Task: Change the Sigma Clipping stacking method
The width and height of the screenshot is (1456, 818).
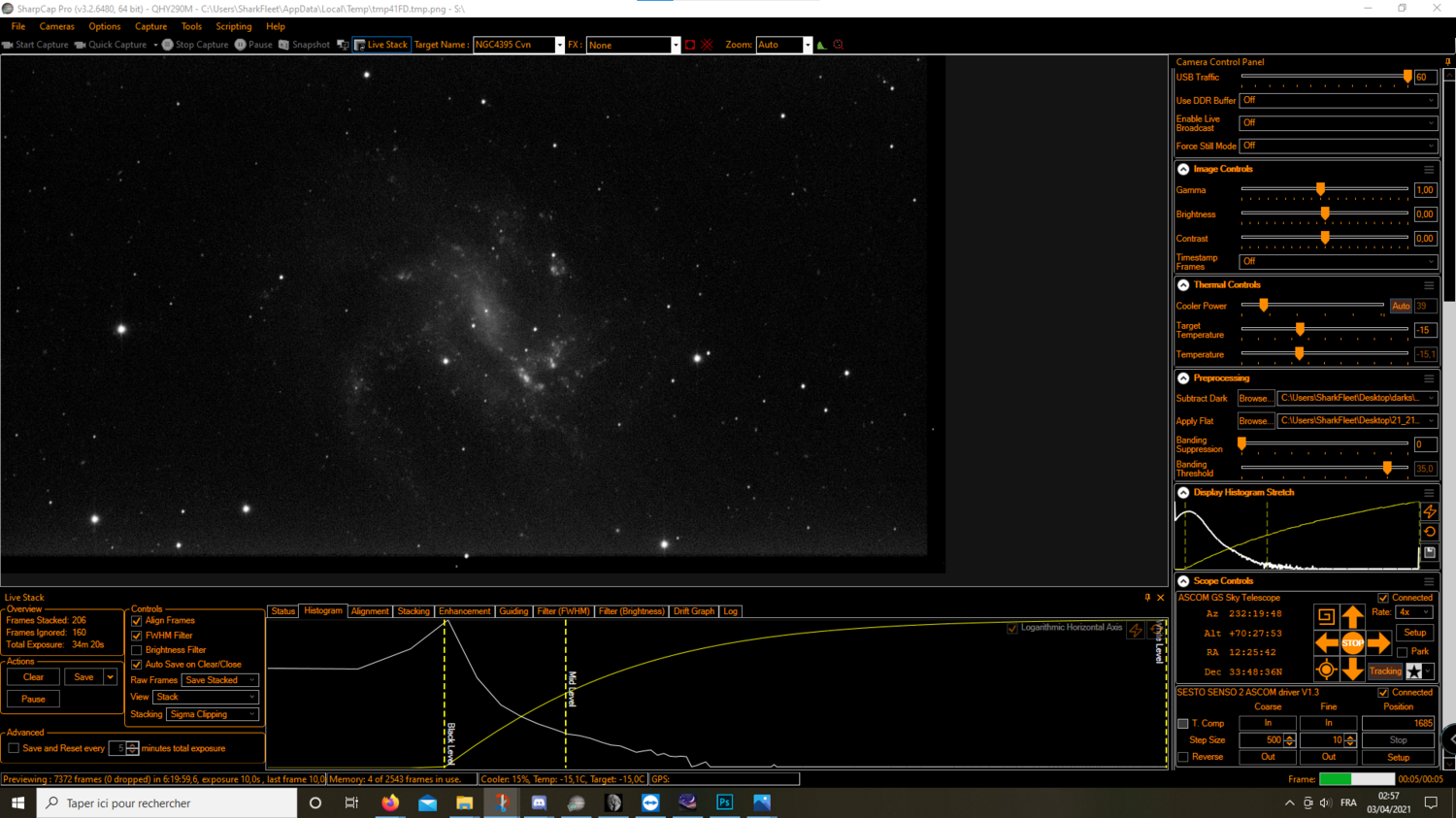Action: 213,714
